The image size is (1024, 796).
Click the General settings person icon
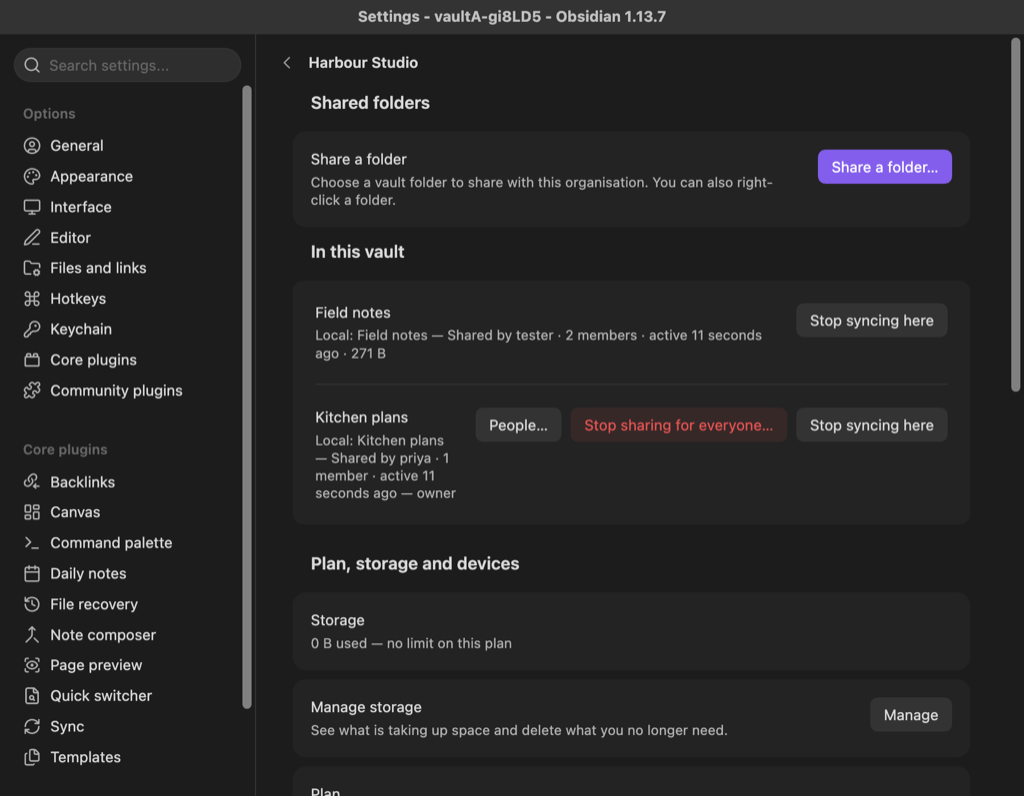point(32,146)
